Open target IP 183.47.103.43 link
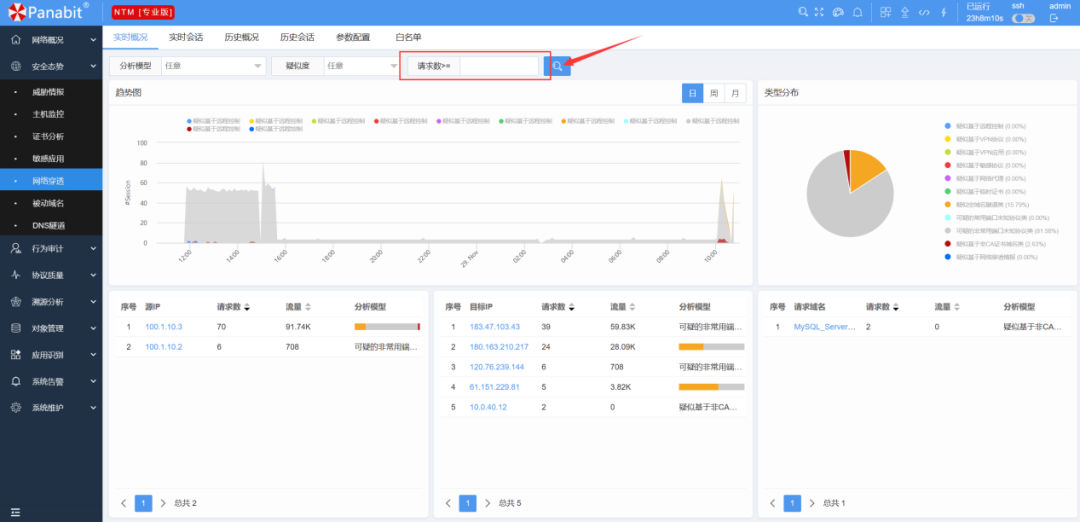Viewport: 1080px width, 522px height. click(x=495, y=327)
